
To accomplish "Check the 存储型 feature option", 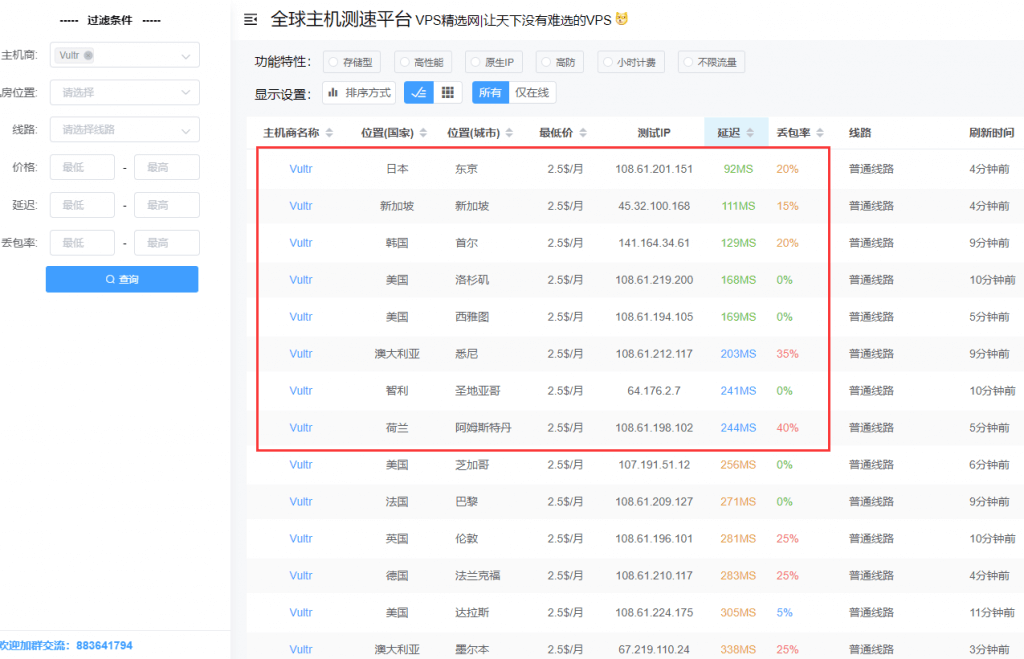I will point(351,62).
